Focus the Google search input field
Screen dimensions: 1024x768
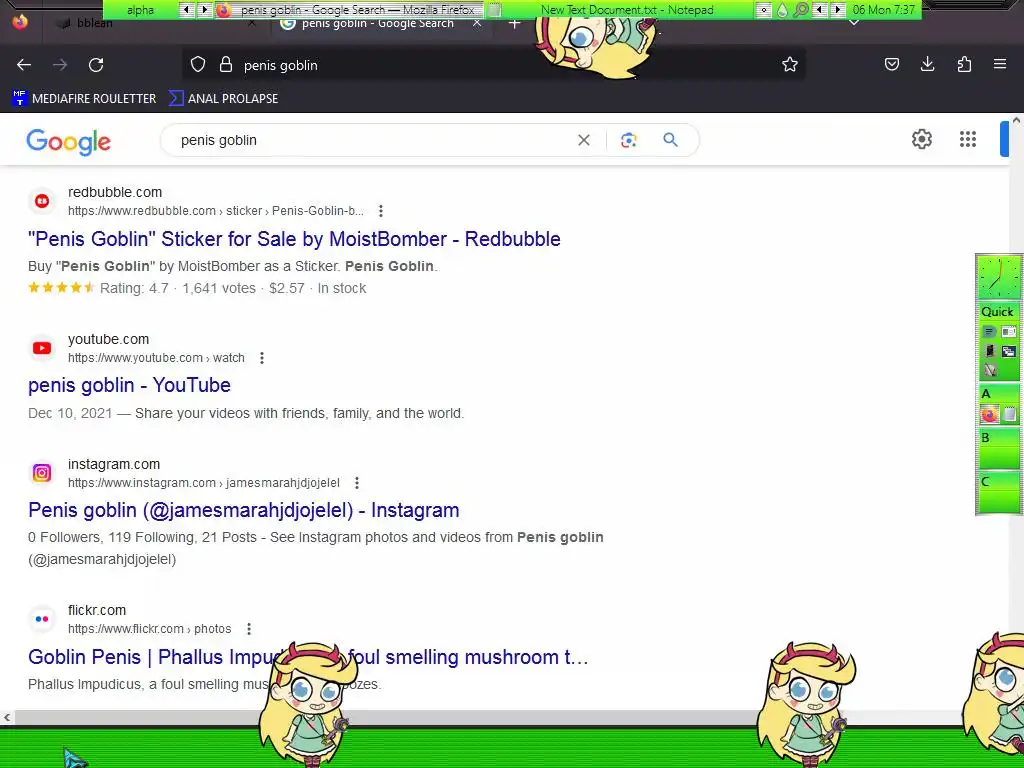[372, 140]
